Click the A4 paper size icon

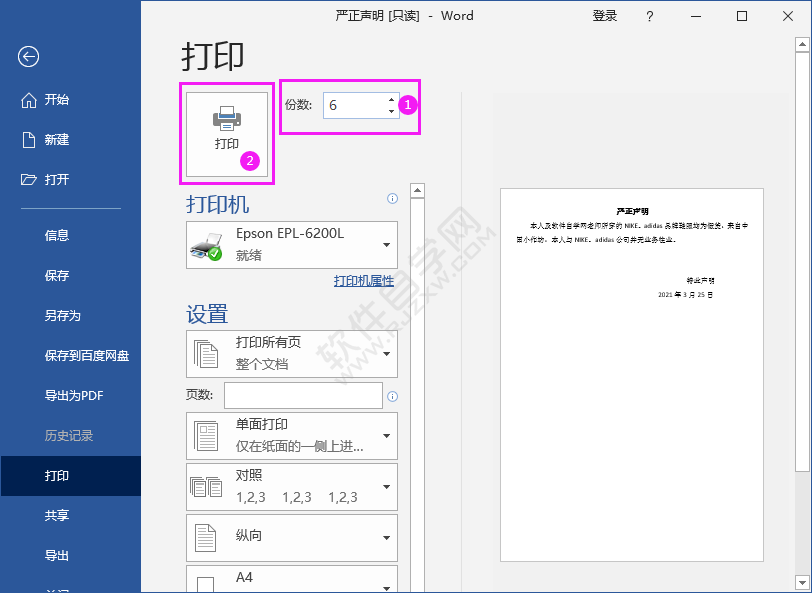pyautogui.click(x=208, y=581)
